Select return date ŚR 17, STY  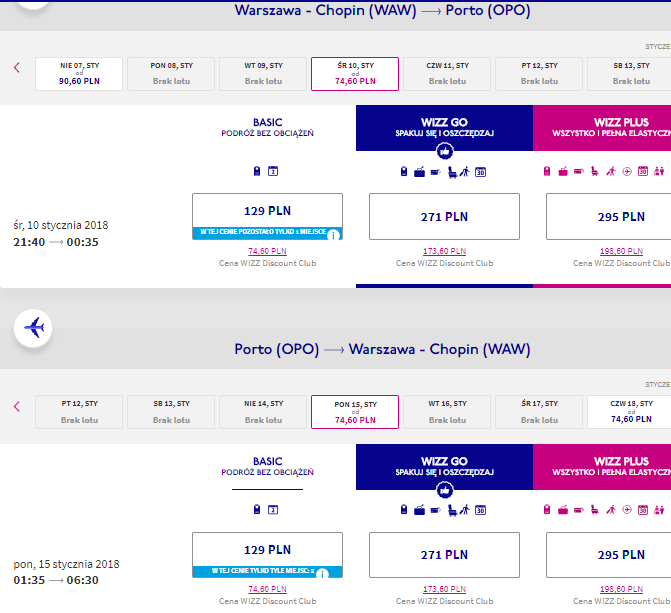pyautogui.click(x=539, y=412)
